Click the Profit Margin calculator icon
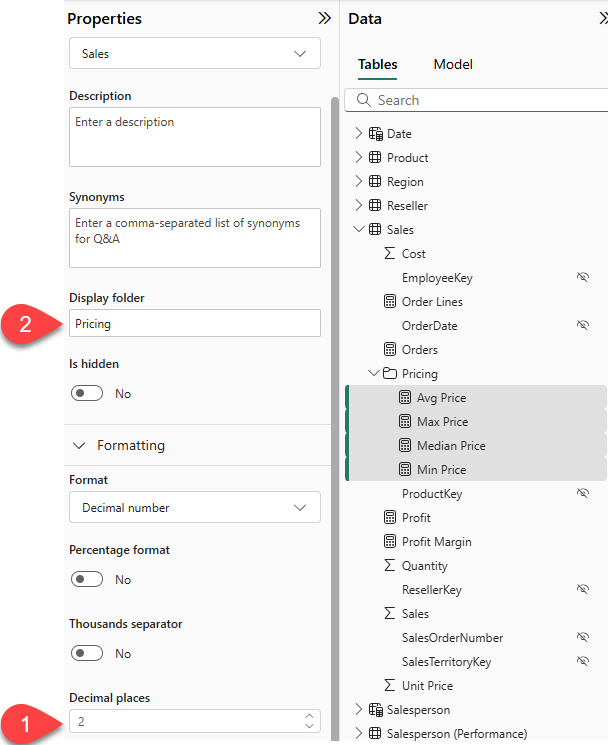608x745 pixels. coord(390,542)
